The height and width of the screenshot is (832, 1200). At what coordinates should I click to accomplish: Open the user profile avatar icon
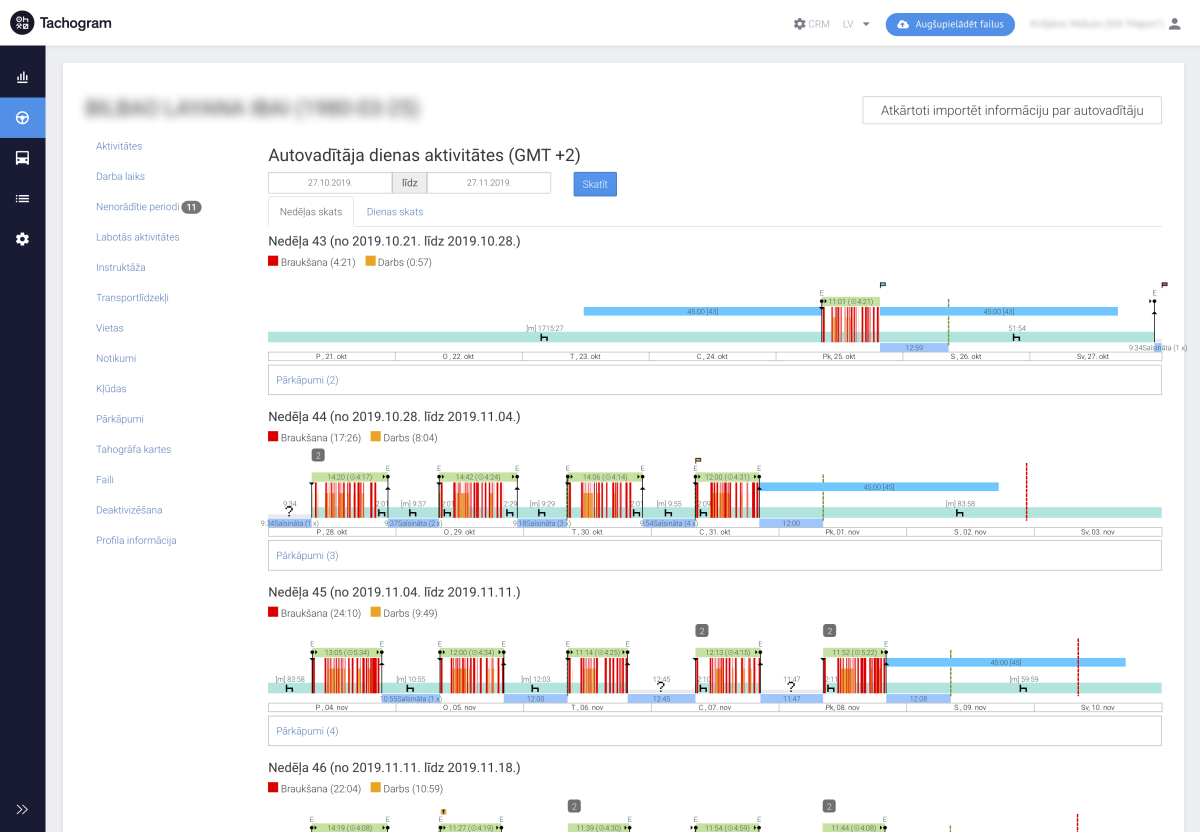[x=1175, y=24]
